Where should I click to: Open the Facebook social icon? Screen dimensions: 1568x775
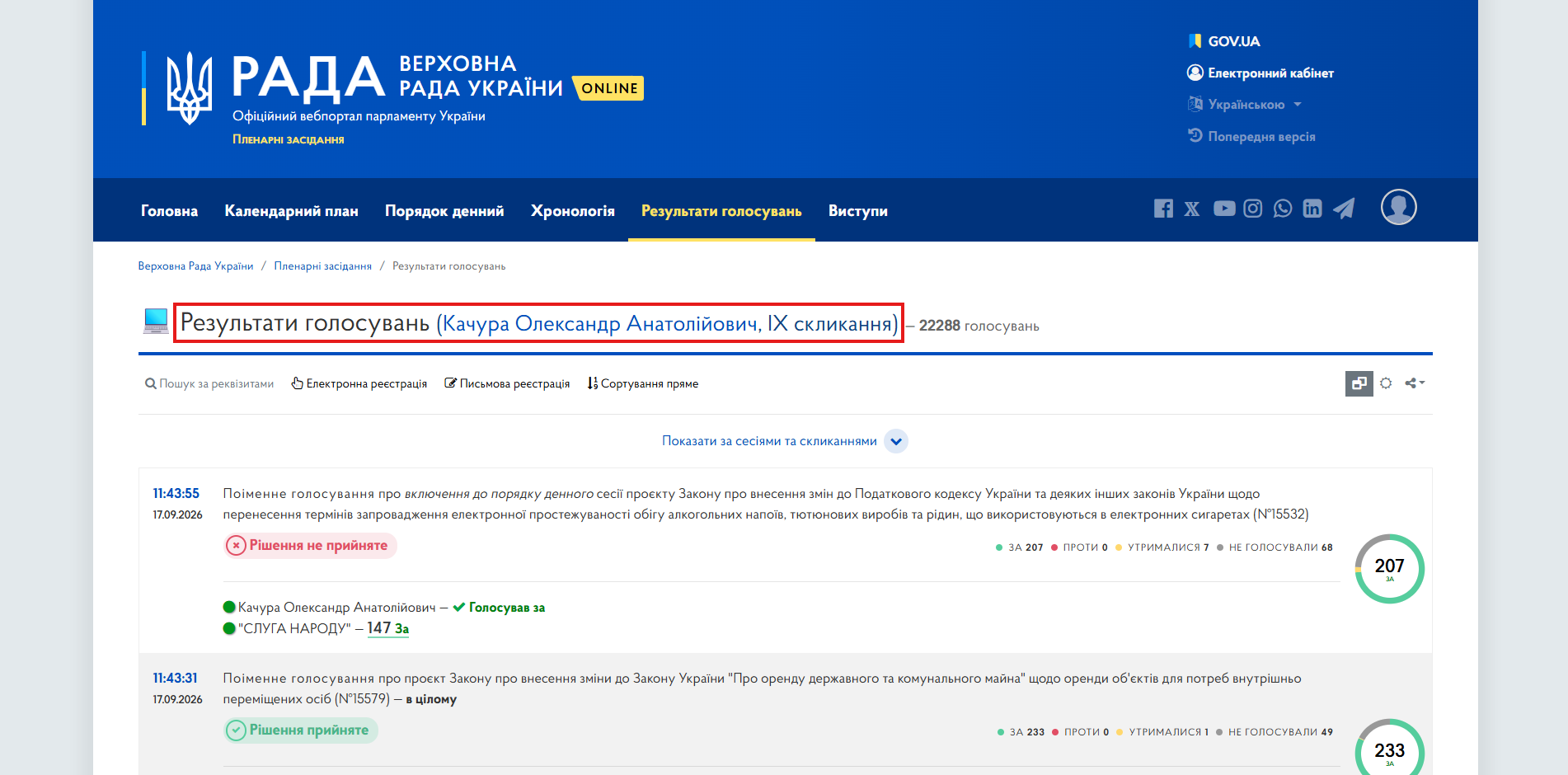click(x=1163, y=209)
